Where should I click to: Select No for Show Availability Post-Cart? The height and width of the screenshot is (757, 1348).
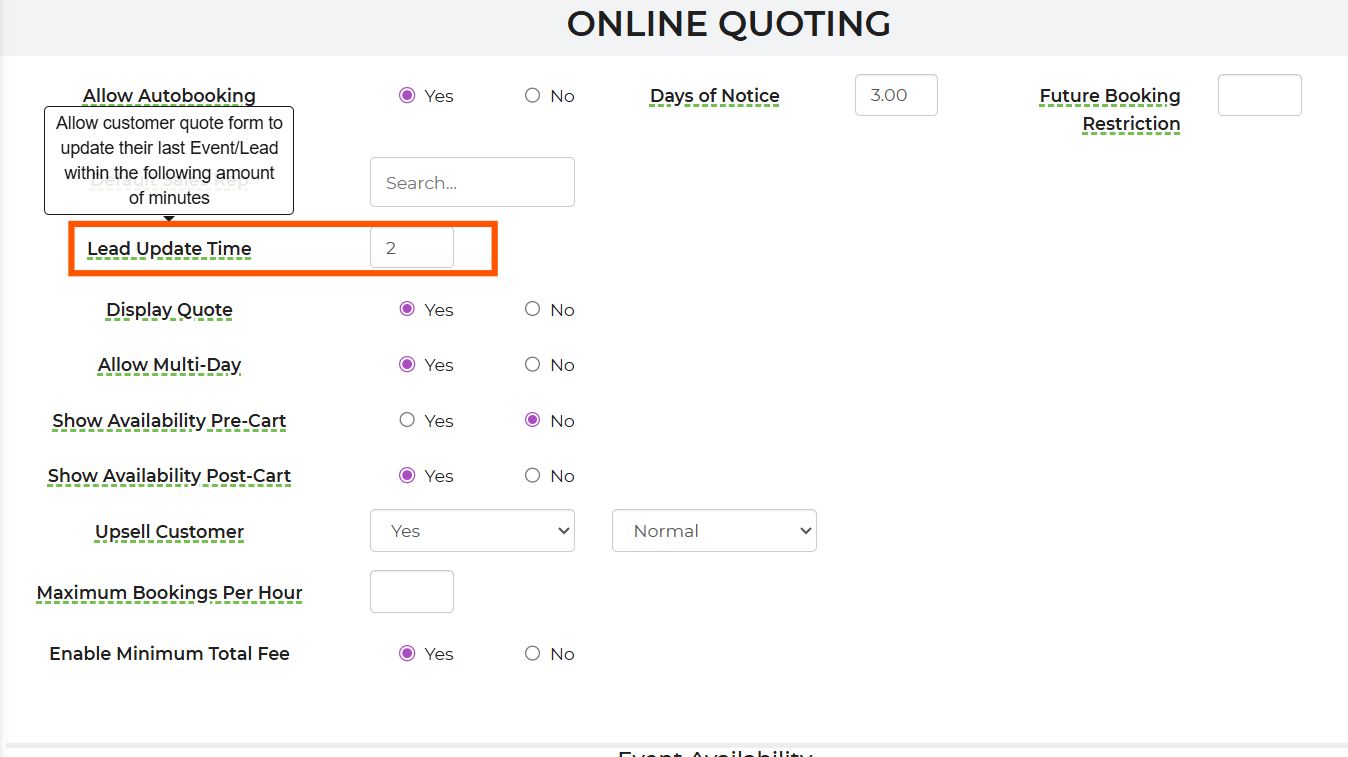tap(532, 476)
